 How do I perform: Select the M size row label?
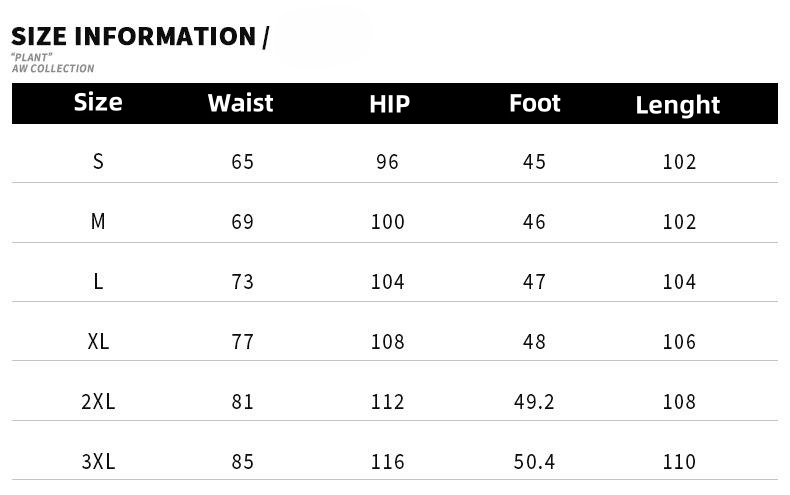[x=98, y=221]
